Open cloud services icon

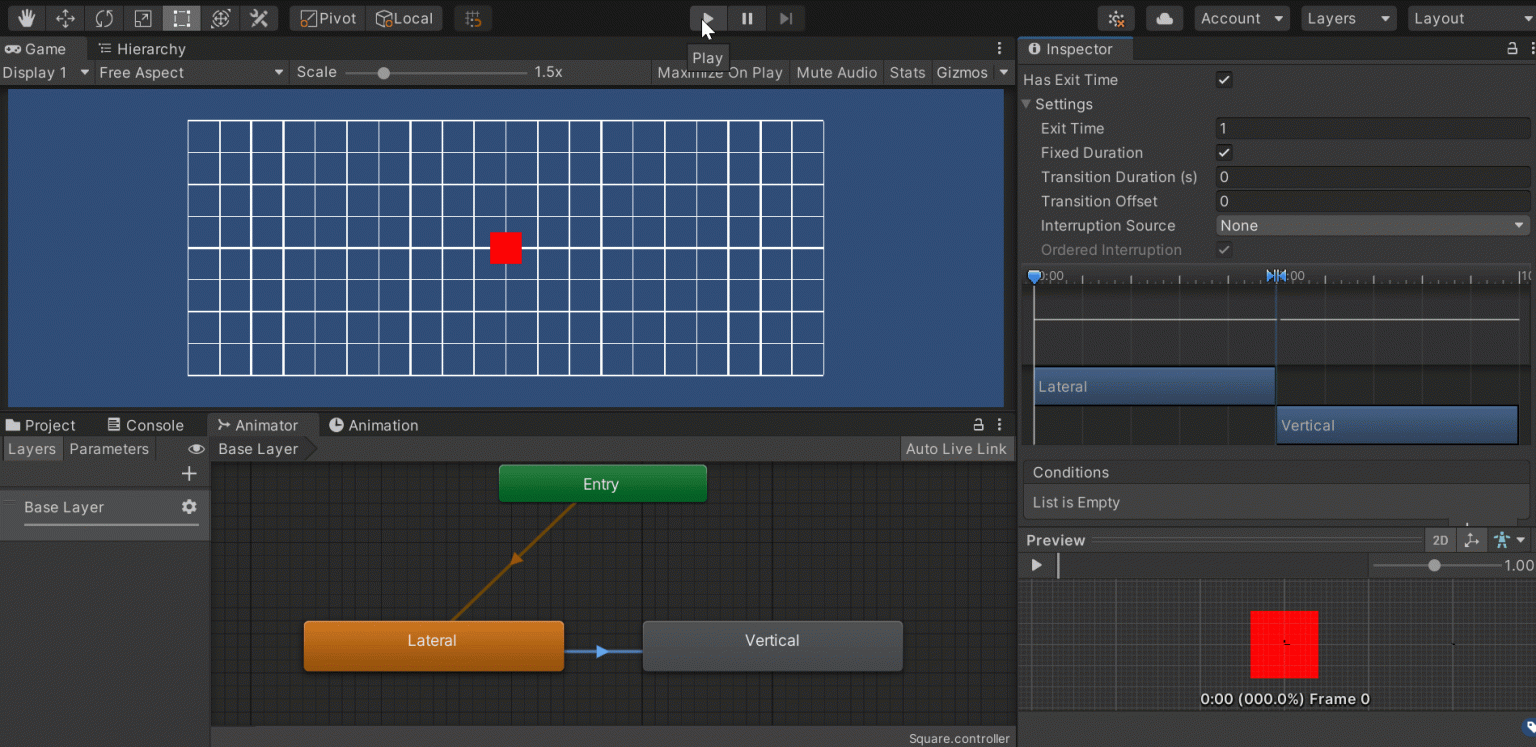coord(1164,18)
